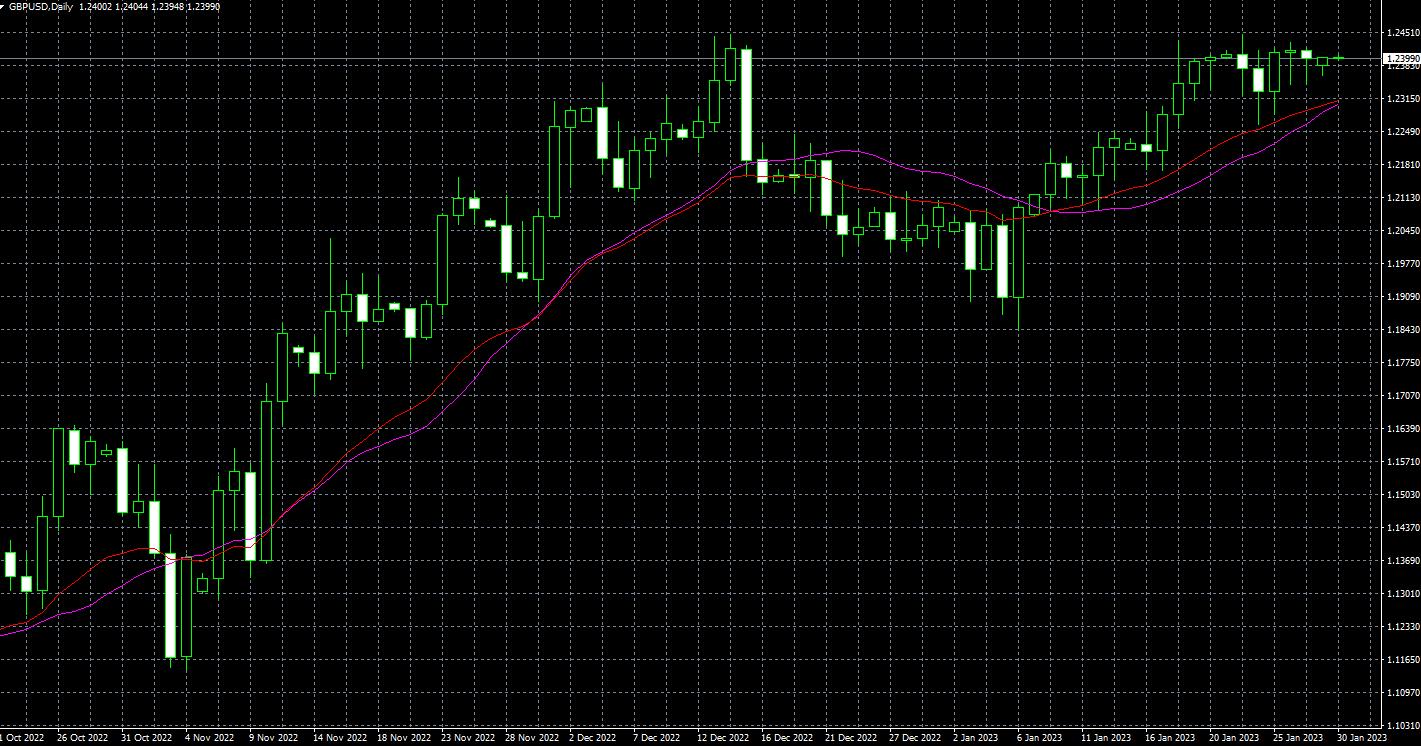Click the 1.19090 price scale label
The image size is (1421, 746).
click(x=1402, y=297)
